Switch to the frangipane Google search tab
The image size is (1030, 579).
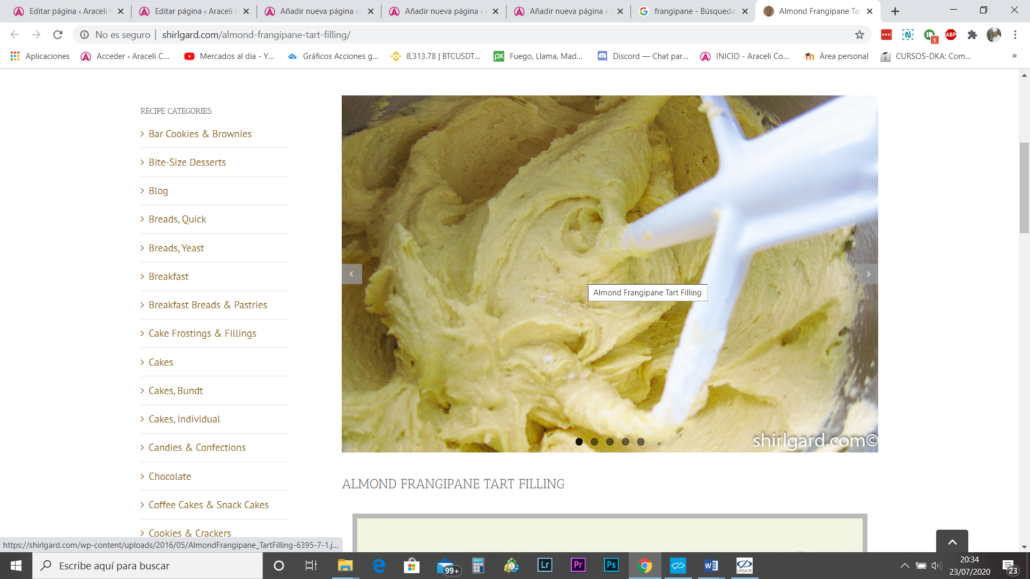point(692,11)
